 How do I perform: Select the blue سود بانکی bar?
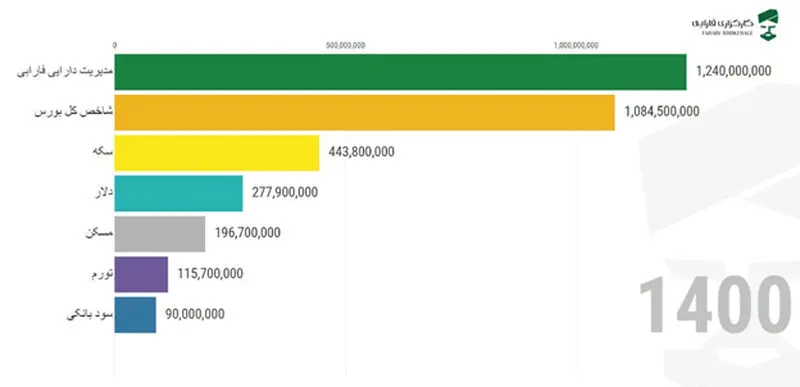click(135, 315)
